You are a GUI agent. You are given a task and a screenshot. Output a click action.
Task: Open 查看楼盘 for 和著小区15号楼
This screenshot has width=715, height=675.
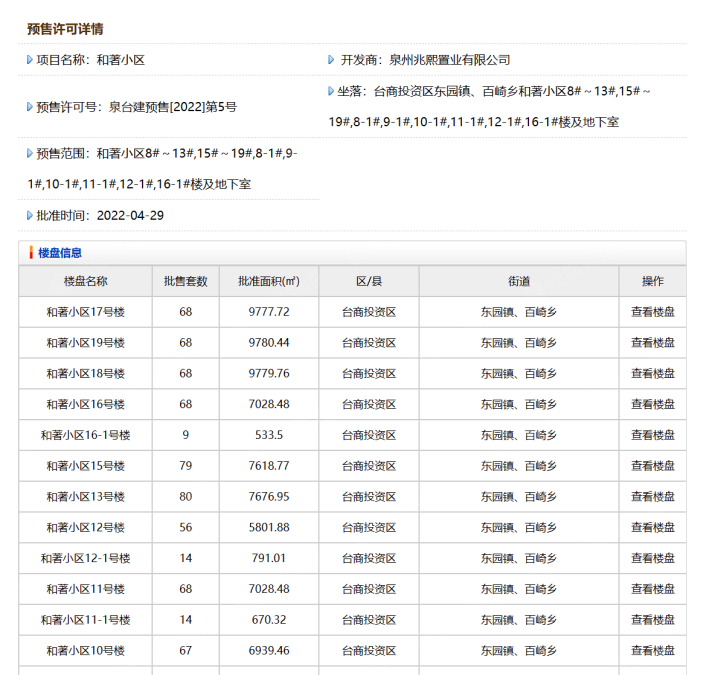tap(653, 466)
